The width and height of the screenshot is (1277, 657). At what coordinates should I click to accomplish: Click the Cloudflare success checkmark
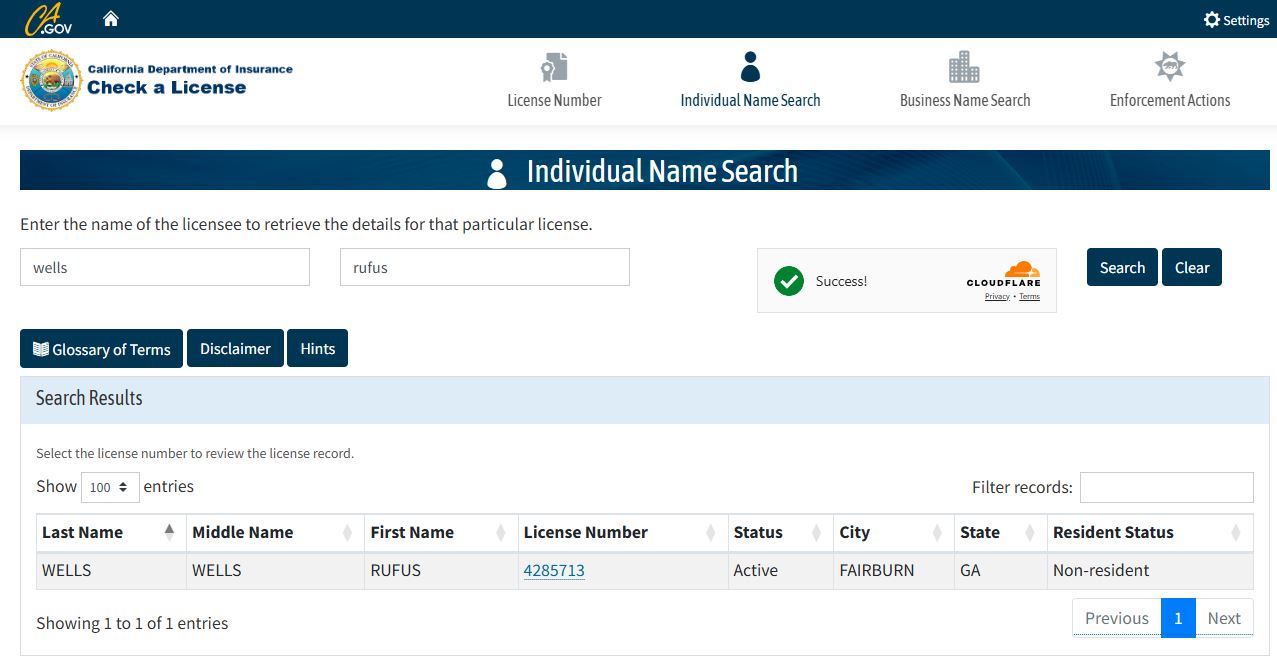click(789, 281)
